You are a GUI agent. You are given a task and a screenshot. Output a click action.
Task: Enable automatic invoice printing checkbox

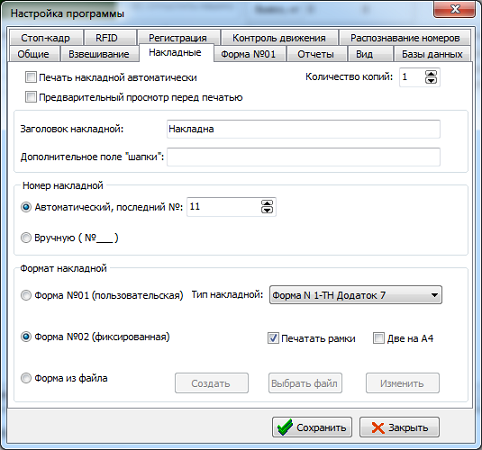pyautogui.click(x=31, y=77)
